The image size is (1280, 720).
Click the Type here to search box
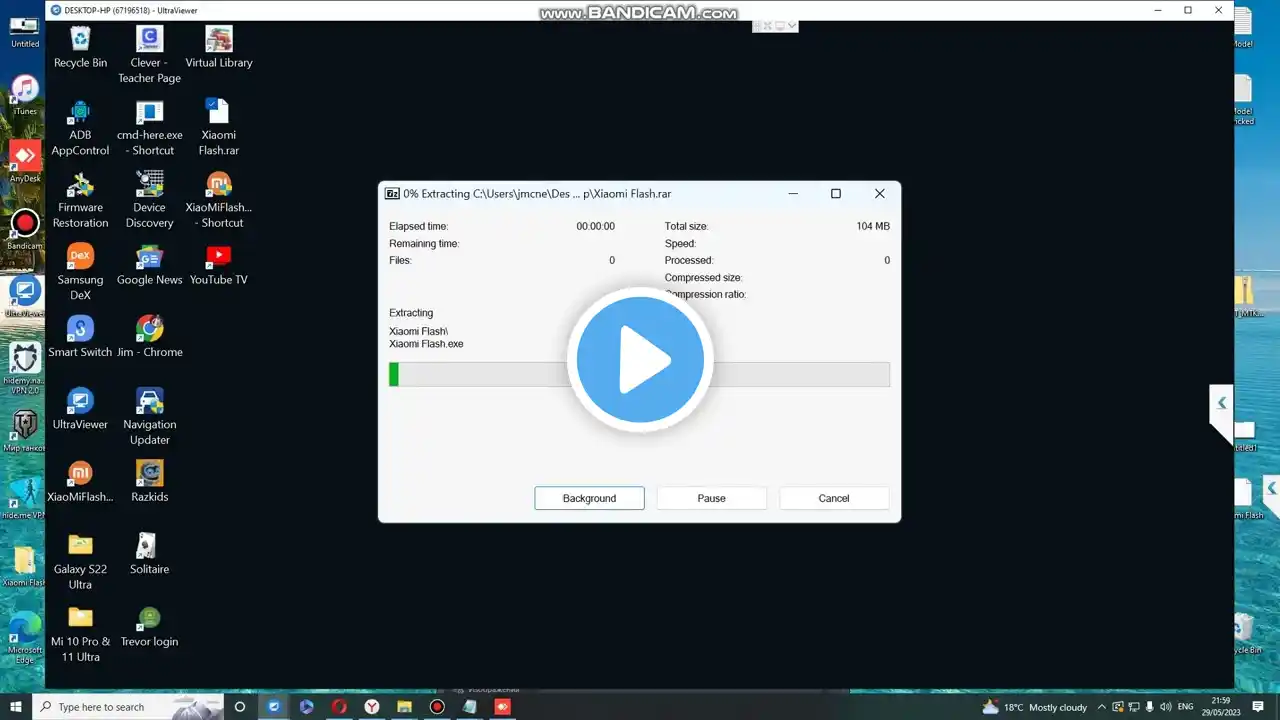click(128, 707)
